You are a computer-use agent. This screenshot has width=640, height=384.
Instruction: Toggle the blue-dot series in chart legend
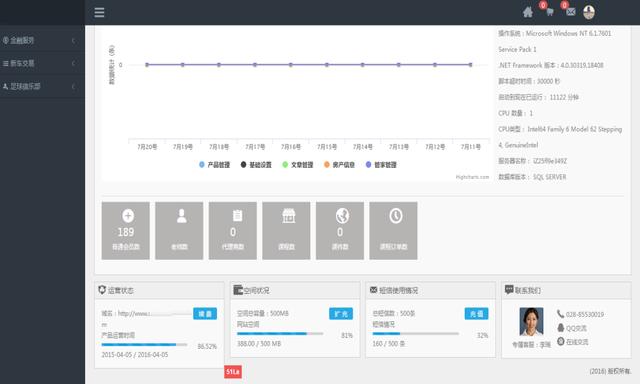pyautogui.click(x=214, y=165)
